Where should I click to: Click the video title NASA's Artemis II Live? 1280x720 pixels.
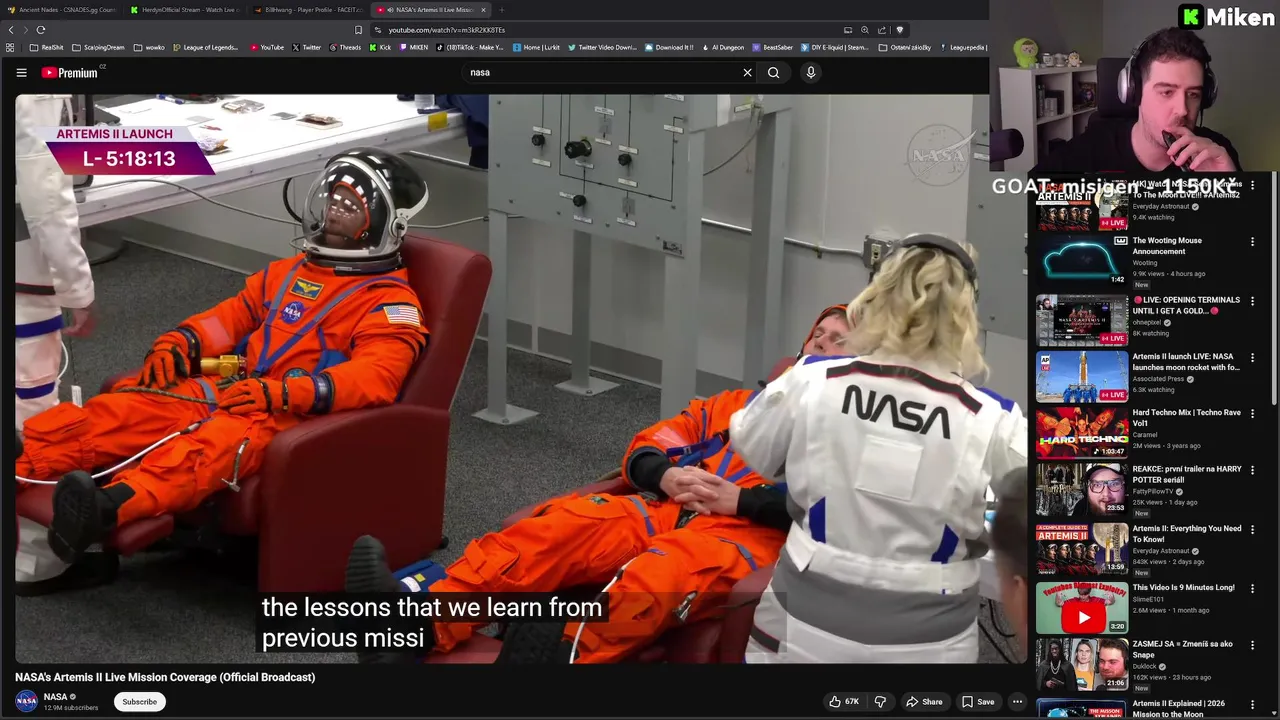165,677
